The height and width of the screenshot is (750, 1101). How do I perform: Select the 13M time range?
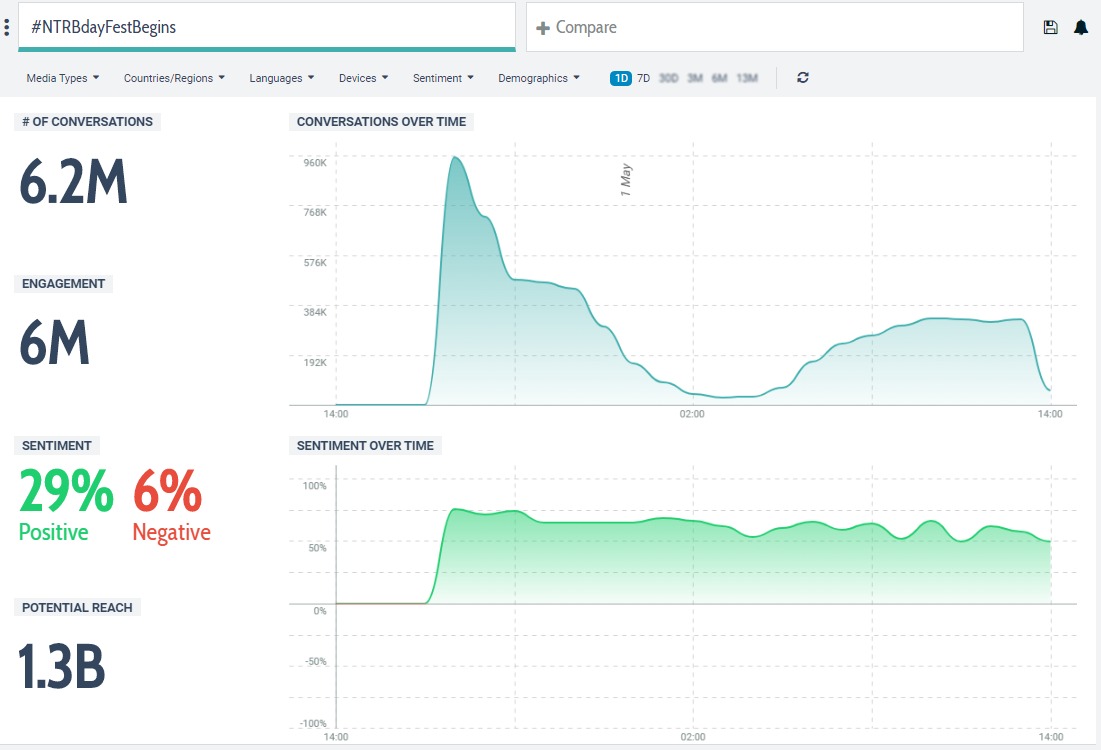[747, 78]
